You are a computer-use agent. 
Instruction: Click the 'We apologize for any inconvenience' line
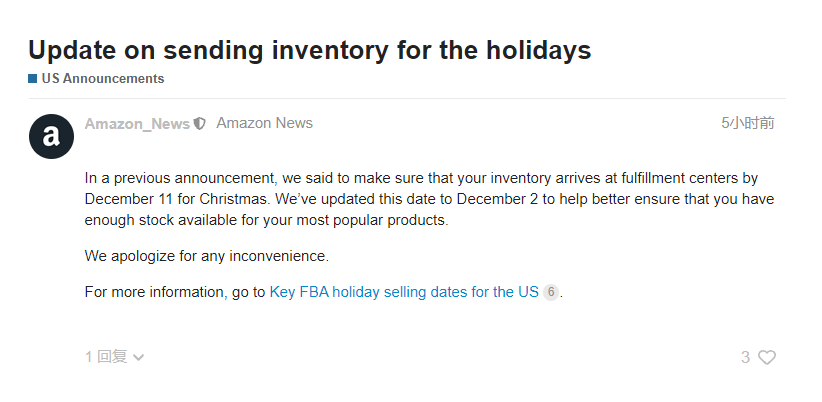click(x=206, y=256)
